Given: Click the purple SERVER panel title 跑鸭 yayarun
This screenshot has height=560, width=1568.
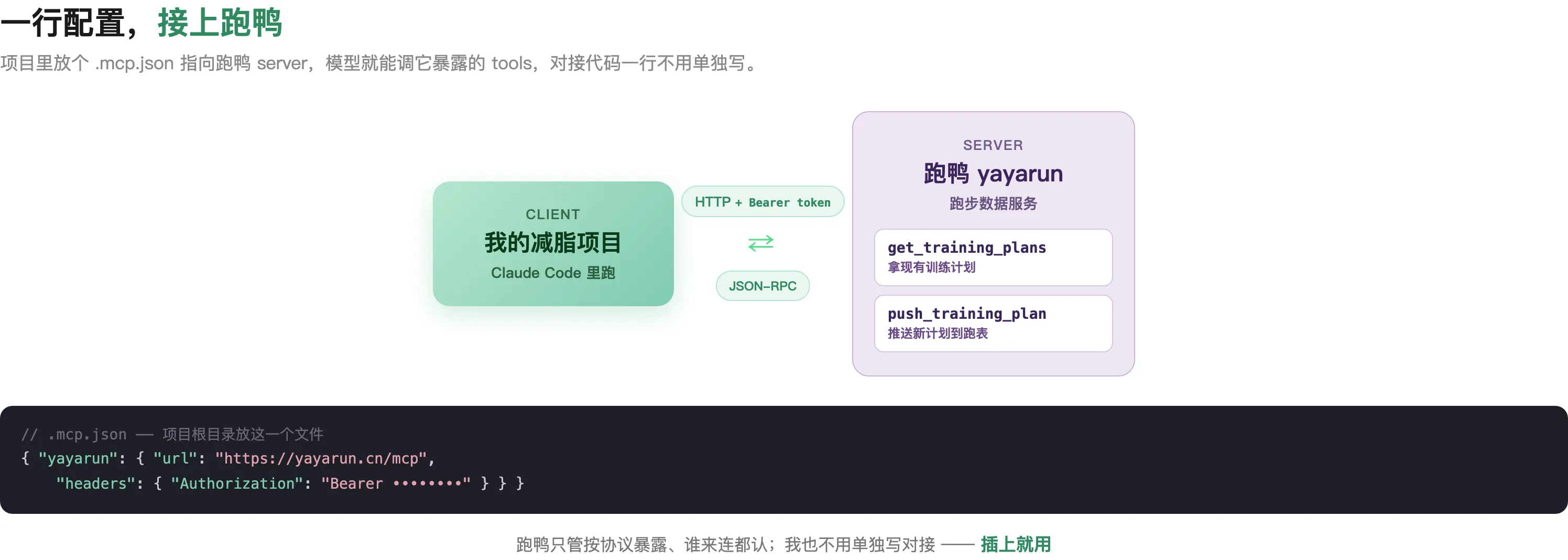Looking at the screenshot, I should pos(993,174).
